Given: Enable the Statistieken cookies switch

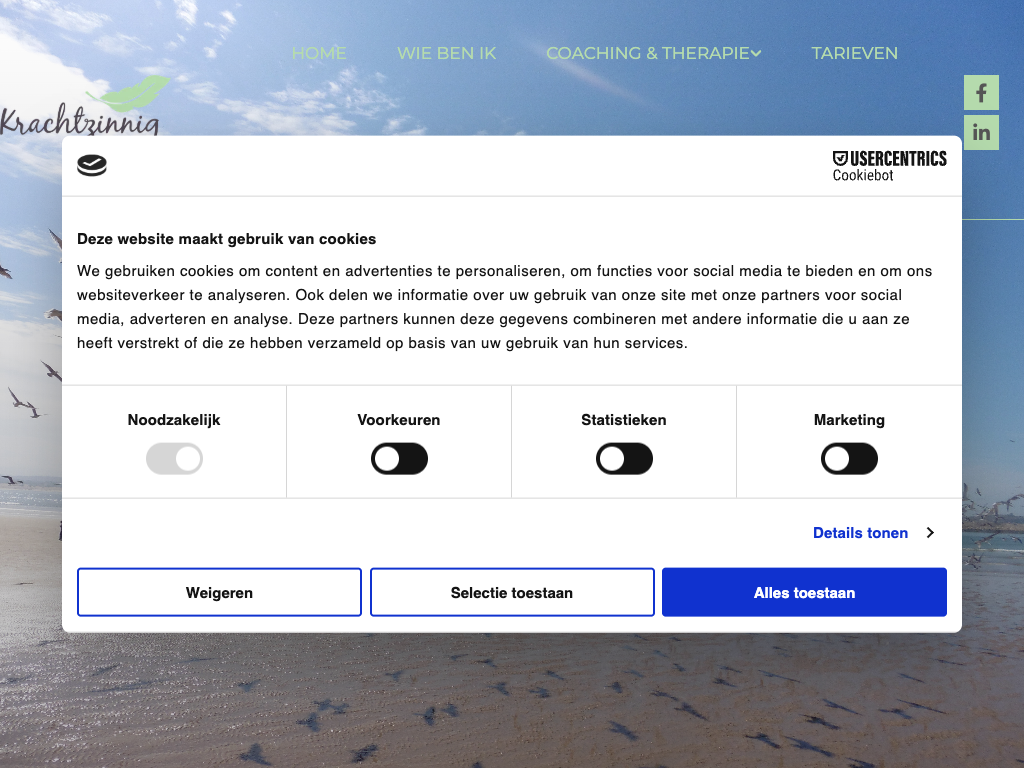Looking at the screenshot, I should pyautogui.click(x=624, y=459).
